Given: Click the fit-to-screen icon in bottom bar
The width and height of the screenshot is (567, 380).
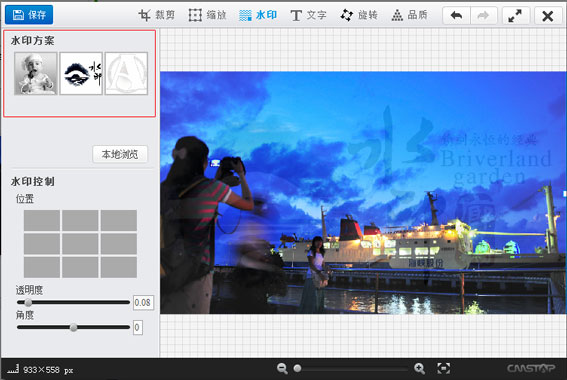Looking at the screenshot, I should point(443,368).
